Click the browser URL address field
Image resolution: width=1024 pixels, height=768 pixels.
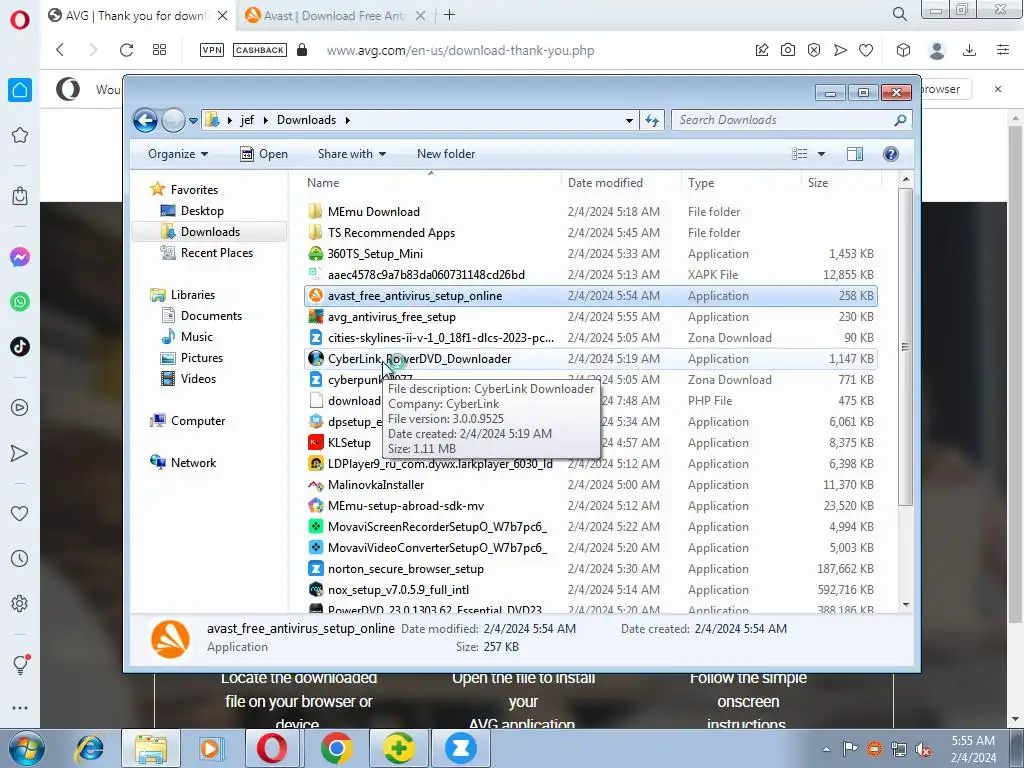click(460, 50)
